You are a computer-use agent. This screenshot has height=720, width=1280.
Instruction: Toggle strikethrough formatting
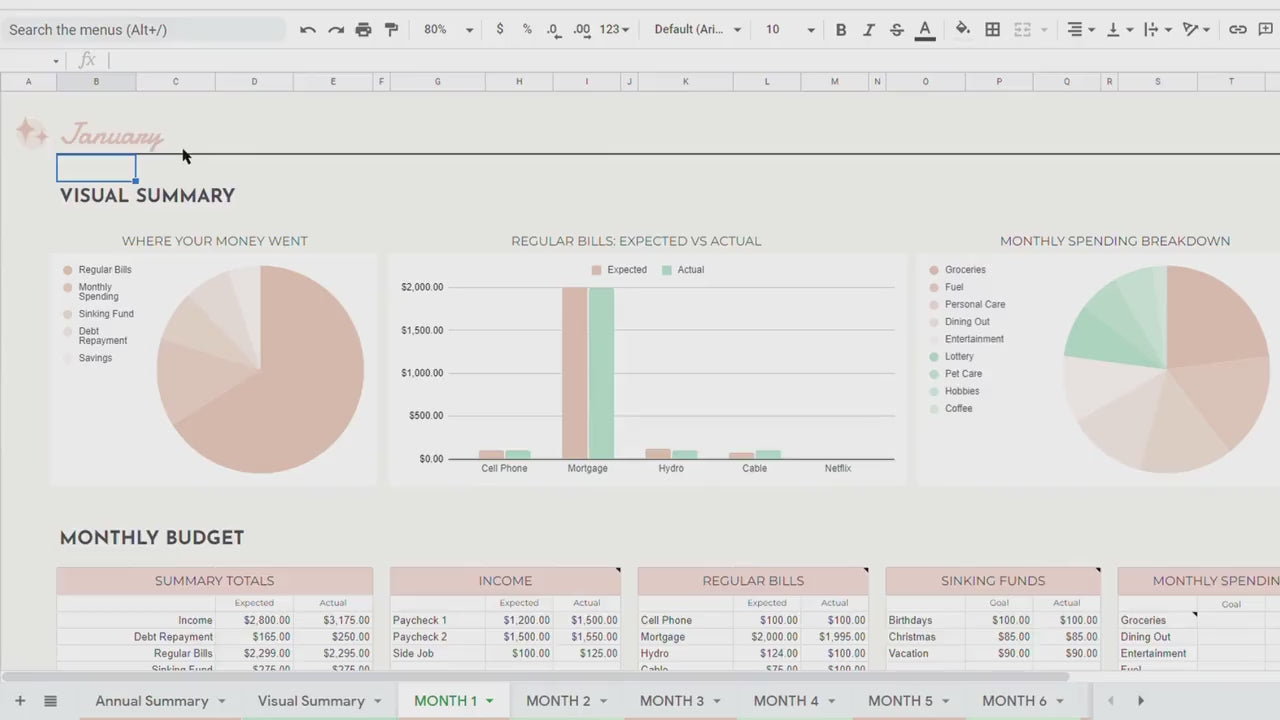pyautogui.click(x=896, y=30)
